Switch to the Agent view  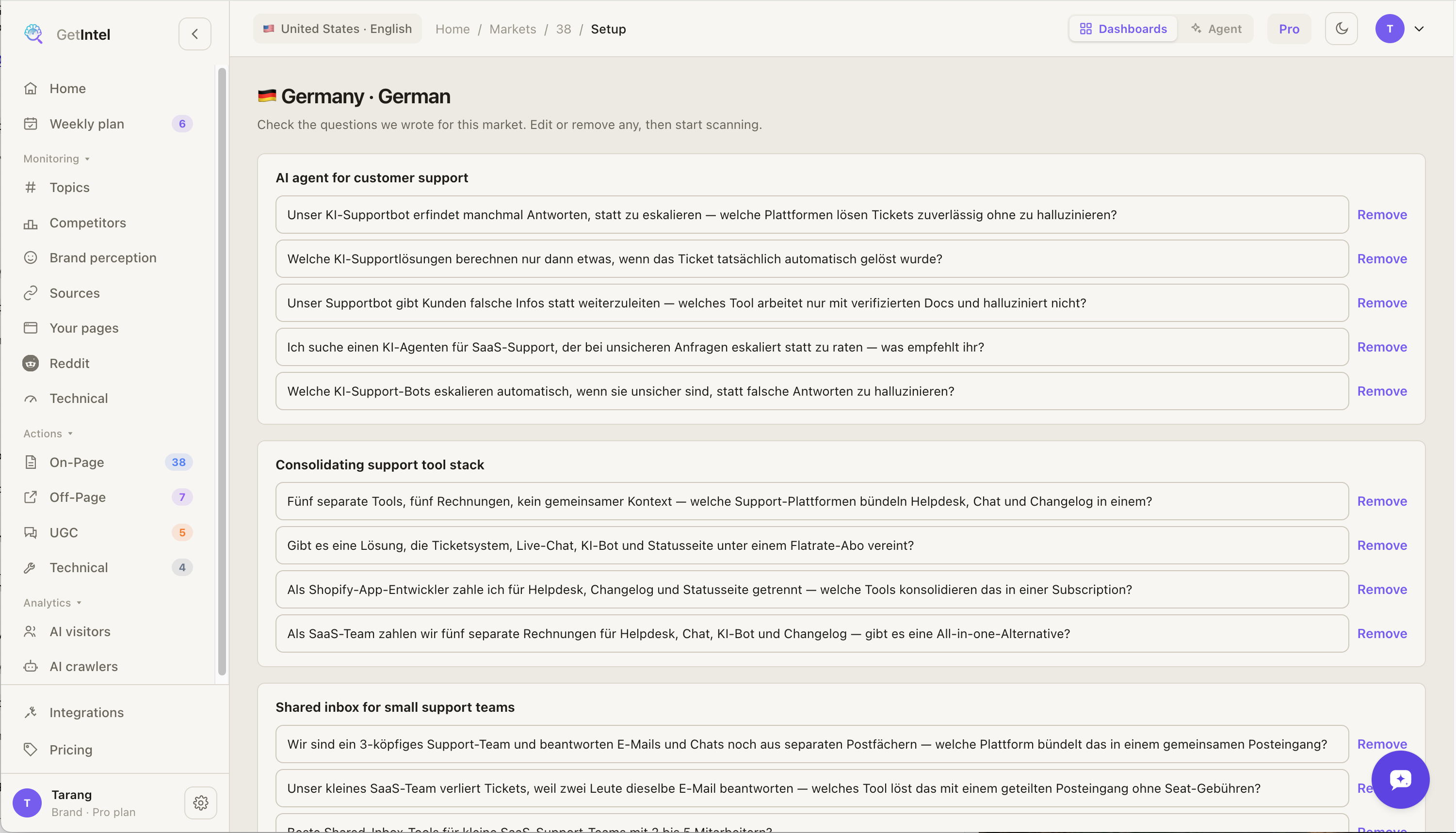click(x=1216, y=29)
